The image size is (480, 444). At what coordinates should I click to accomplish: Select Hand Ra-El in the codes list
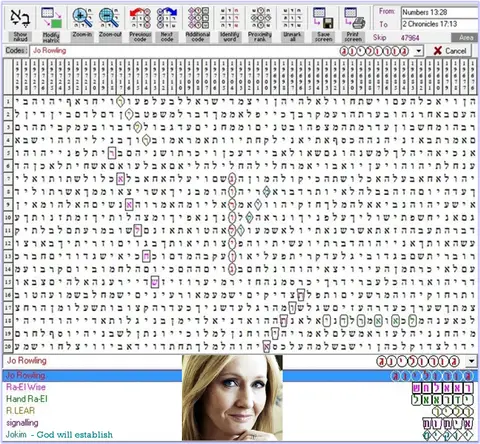tap(27, 399)
